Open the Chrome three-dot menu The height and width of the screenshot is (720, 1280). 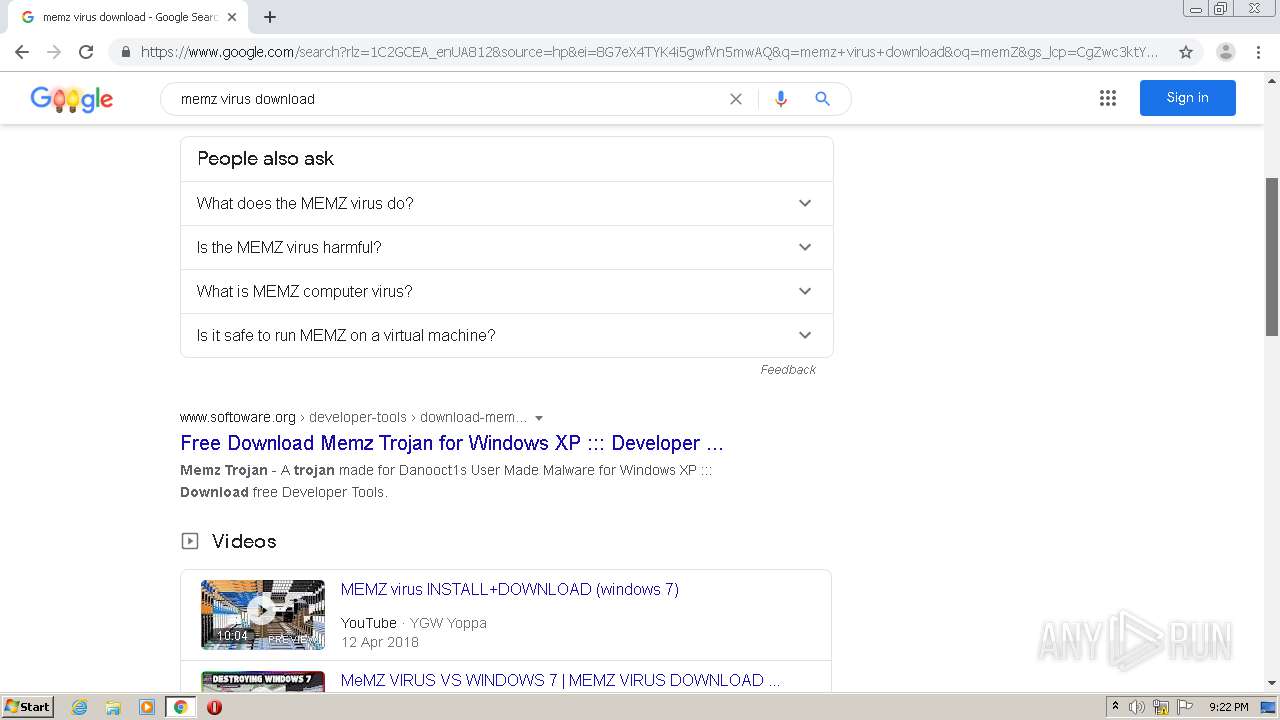click(1259, 52)
